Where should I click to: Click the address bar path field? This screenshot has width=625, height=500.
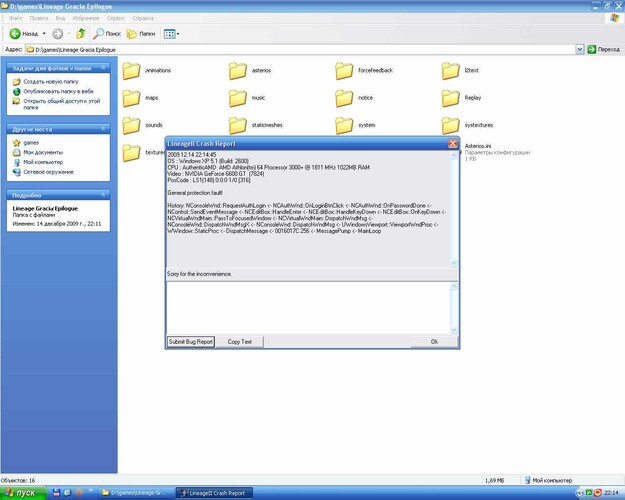tap(300, 49)
